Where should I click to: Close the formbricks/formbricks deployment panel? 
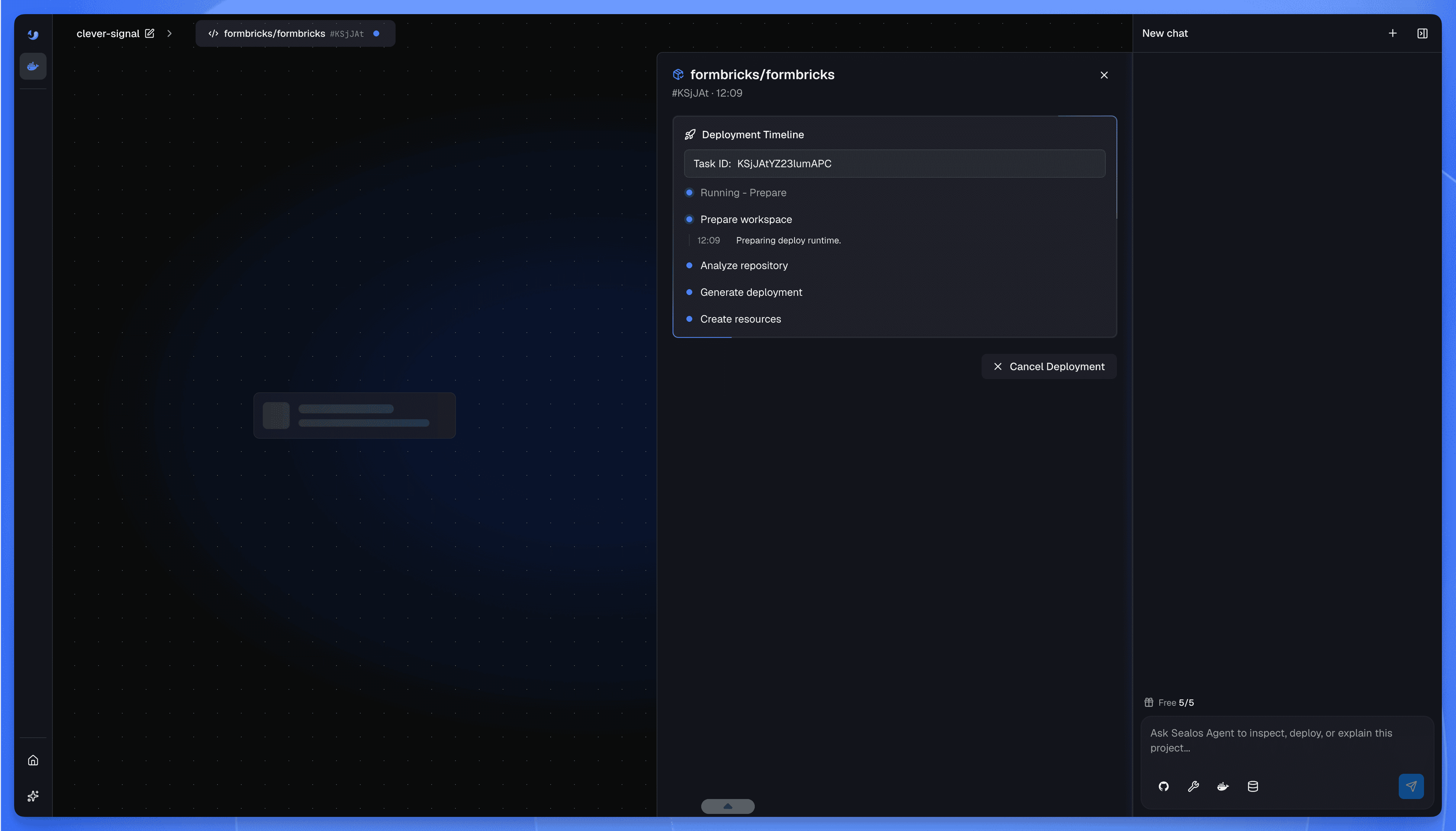point(1104,75)
